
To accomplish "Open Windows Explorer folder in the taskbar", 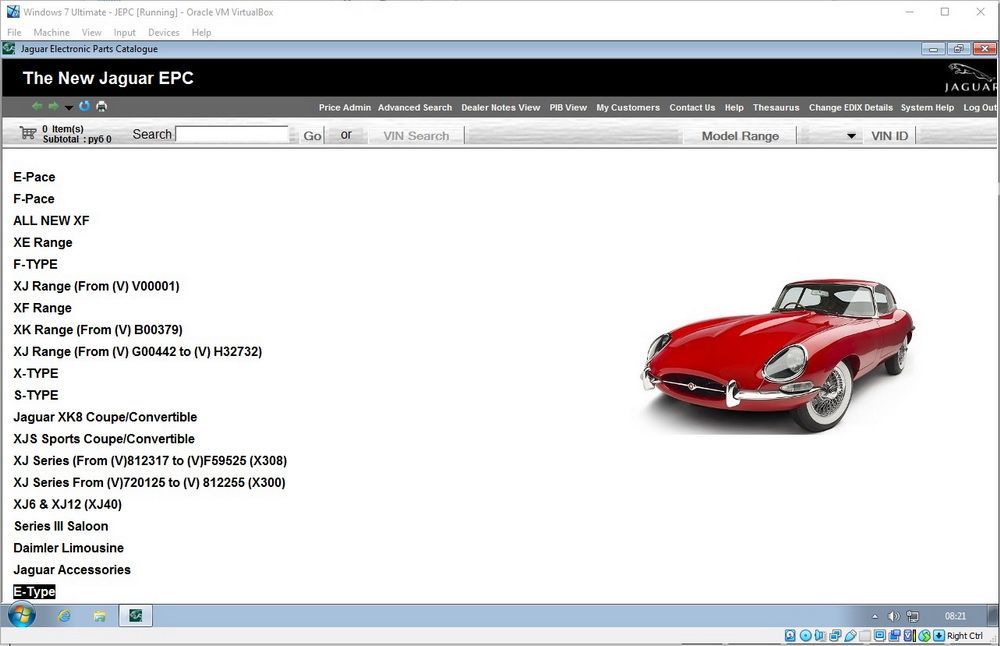I will coord(100,615).
